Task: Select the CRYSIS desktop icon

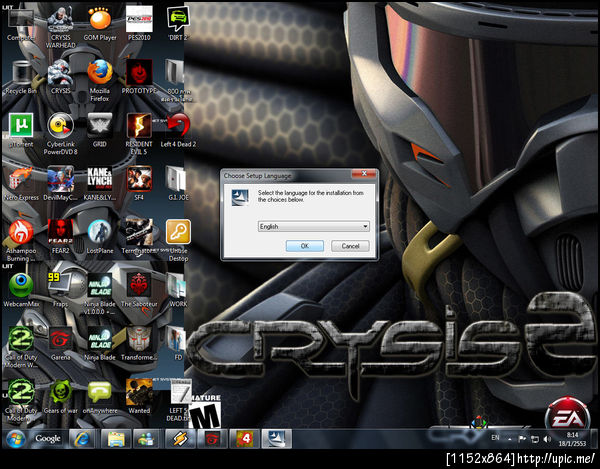Action: pyautogui.click(x=60, y=77)
